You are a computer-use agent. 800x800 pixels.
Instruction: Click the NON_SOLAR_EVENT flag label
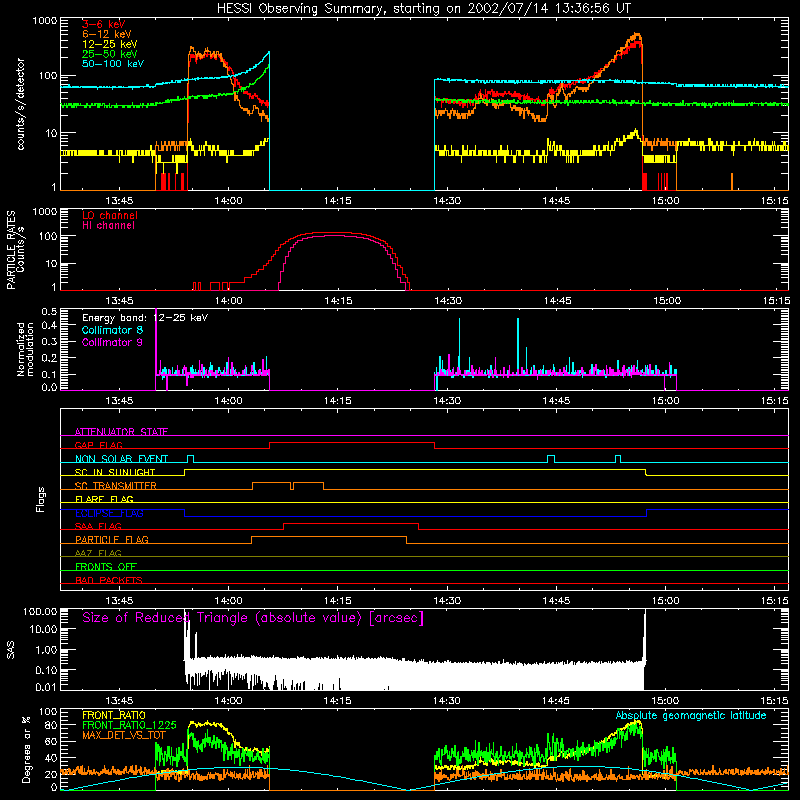click(x=121, y=459)
